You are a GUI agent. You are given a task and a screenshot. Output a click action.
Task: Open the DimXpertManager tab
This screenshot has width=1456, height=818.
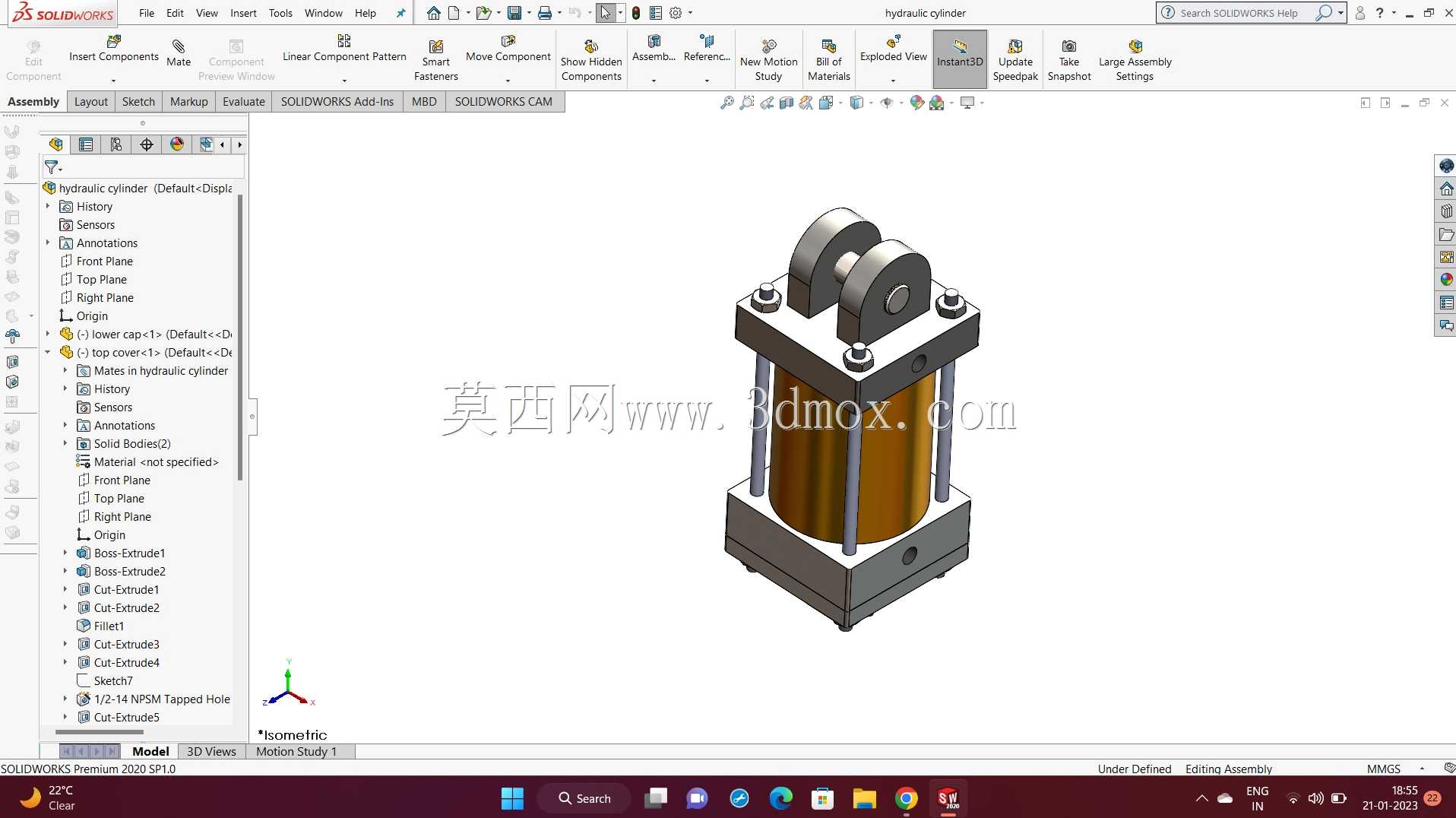click(x=147, y=144)
